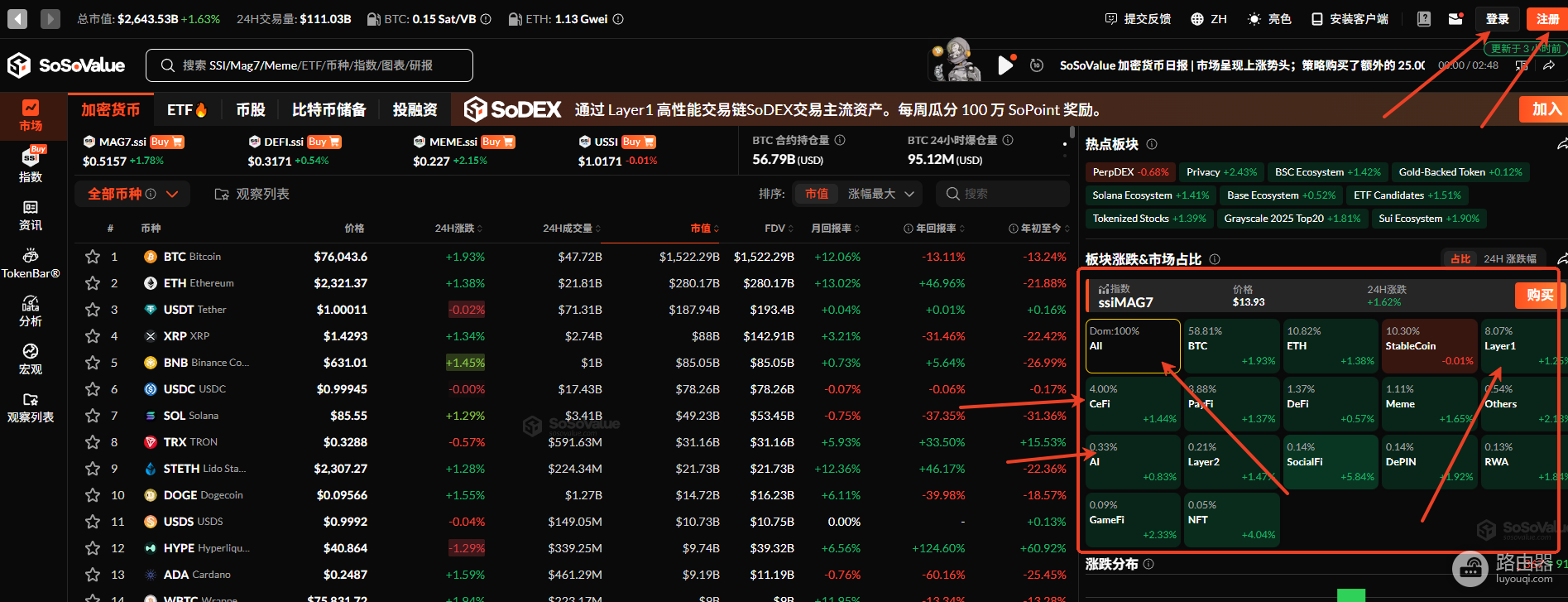Screen dimensions: 1568x602
Task: Open the 观察列表 sidebar item
Action: tap(31, 407)
